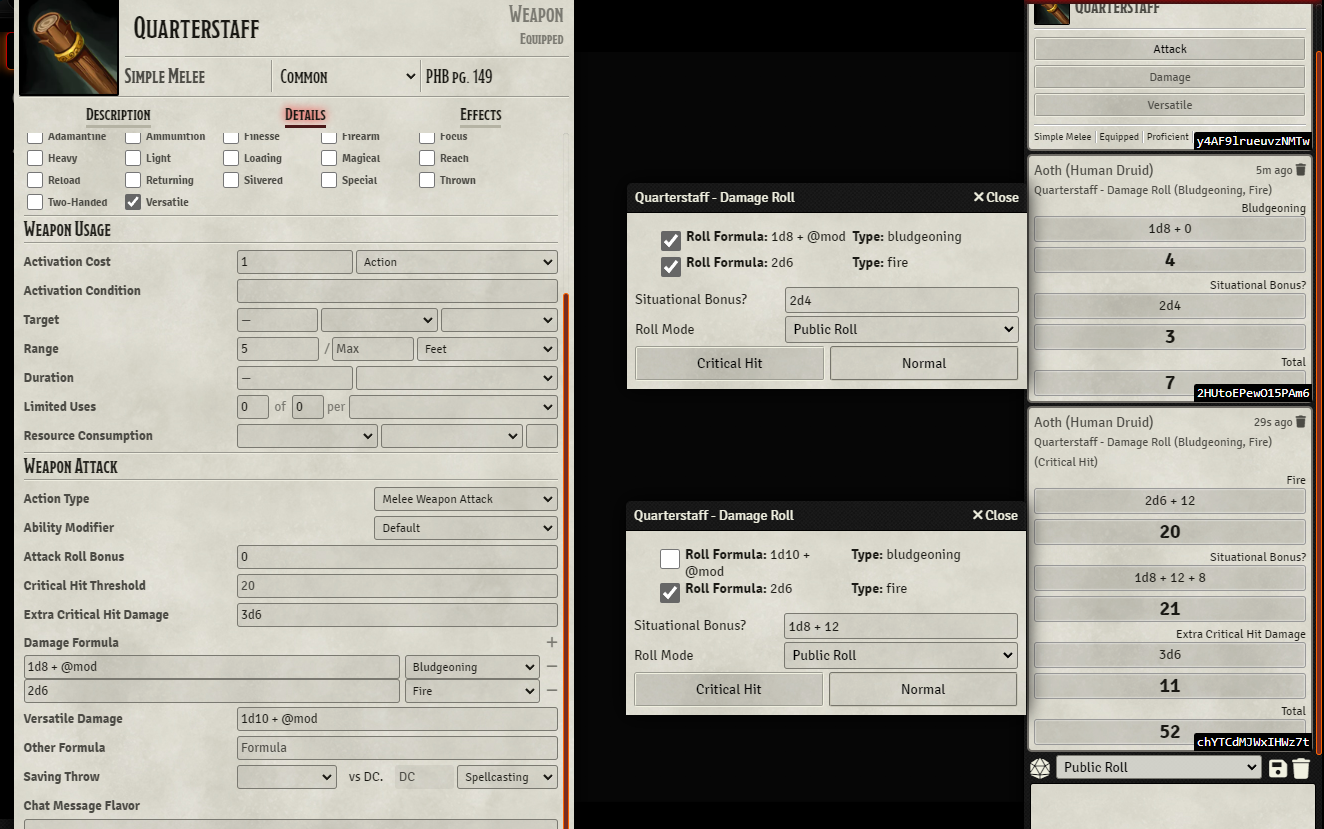Click the Quarterstaff item image on the sheet

tap(68, 47)
